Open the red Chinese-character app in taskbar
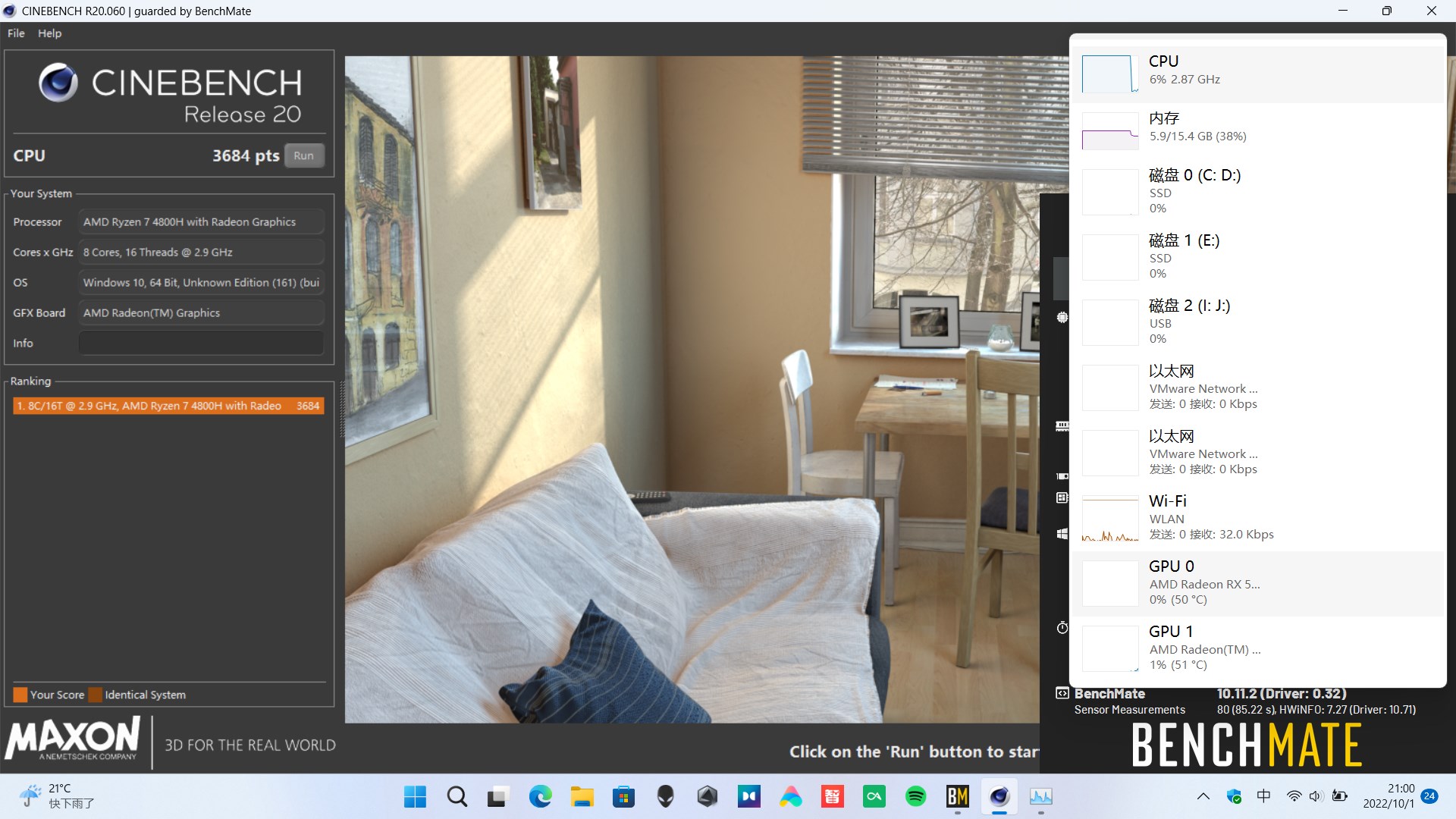1456x819 pixels. (x=833, y=796)
